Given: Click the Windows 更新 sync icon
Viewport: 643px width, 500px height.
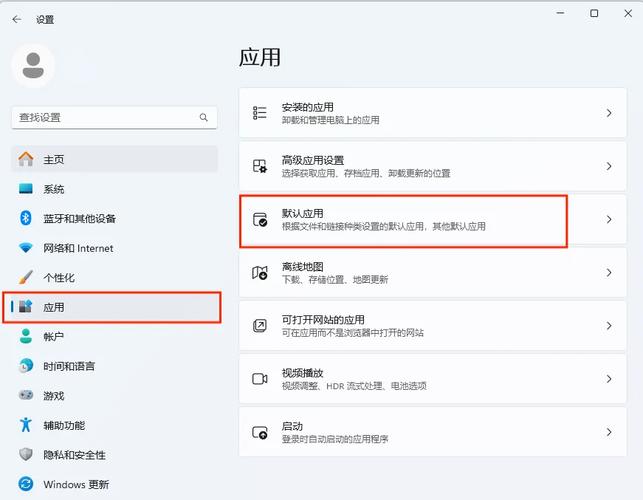Looking at the screenshot, I should click(x=26, y=484).
